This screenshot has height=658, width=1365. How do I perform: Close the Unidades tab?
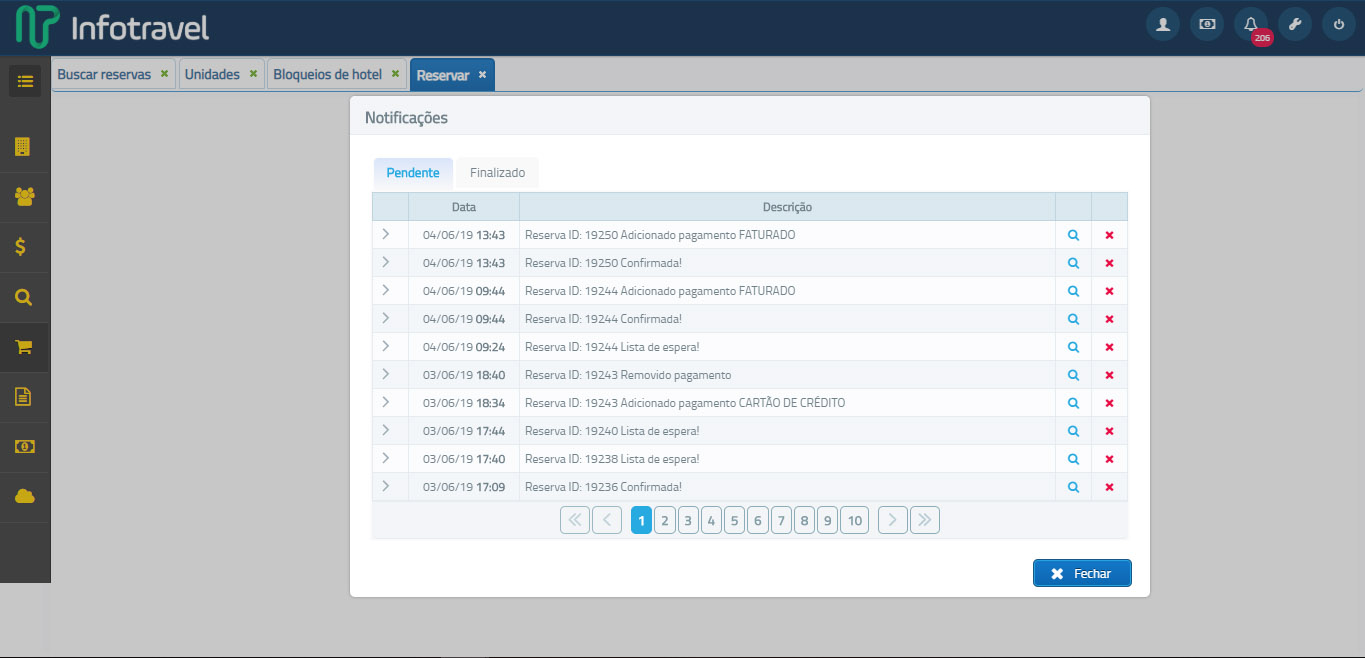[x=253, y=74]
